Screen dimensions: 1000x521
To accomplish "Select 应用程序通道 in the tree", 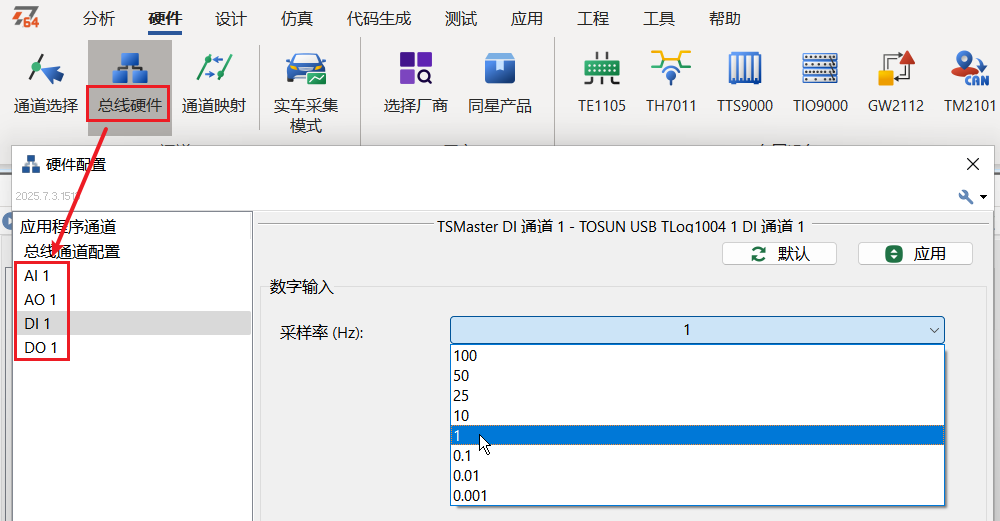I will (x=68, y=227).
